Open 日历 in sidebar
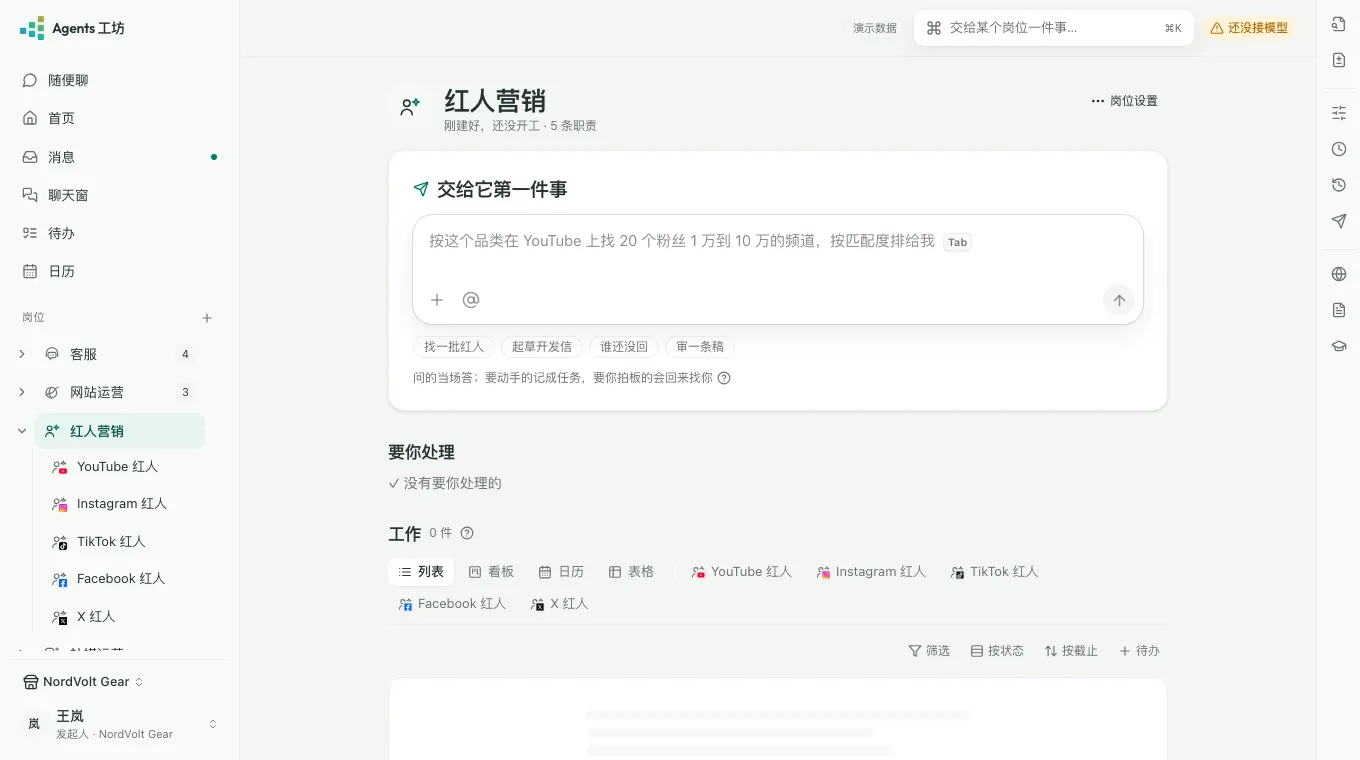The width and height of the screenshot is (1360, 760). (120, 271)
